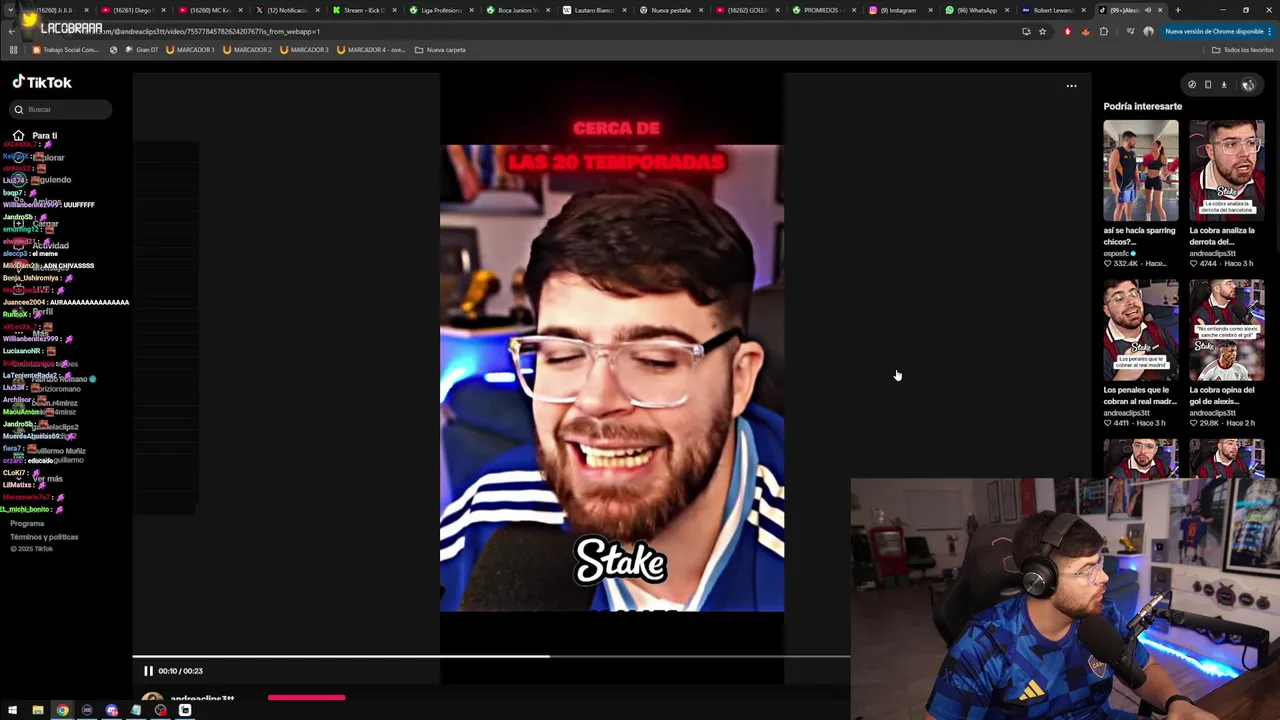Screen dimensions: 1280x720
Task: Click 'Nueva versión de Chrome disponible' button
Action: pyautogui.click(x=1218, y=31)
